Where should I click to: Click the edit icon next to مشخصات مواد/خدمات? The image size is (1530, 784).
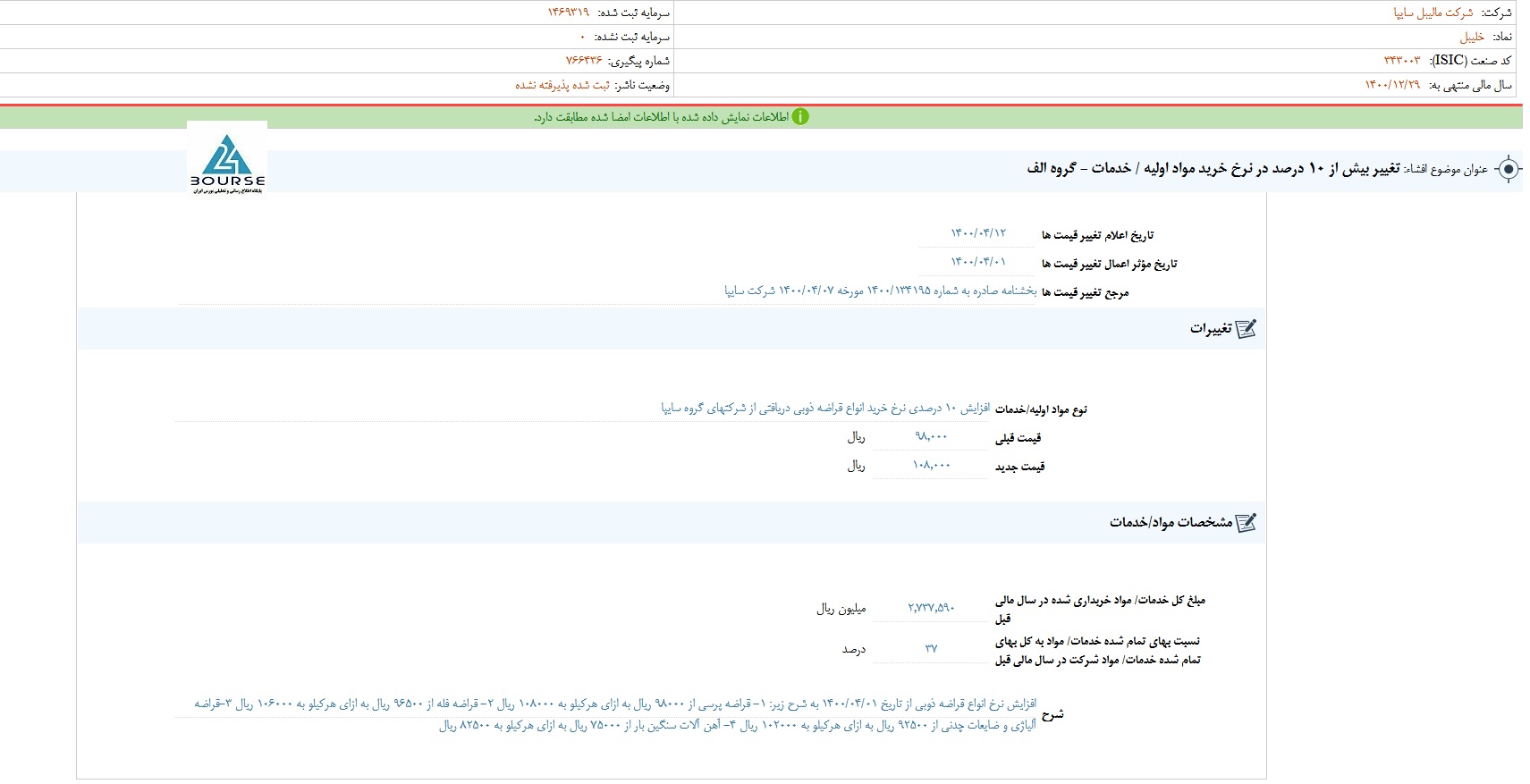point(1246,523)
